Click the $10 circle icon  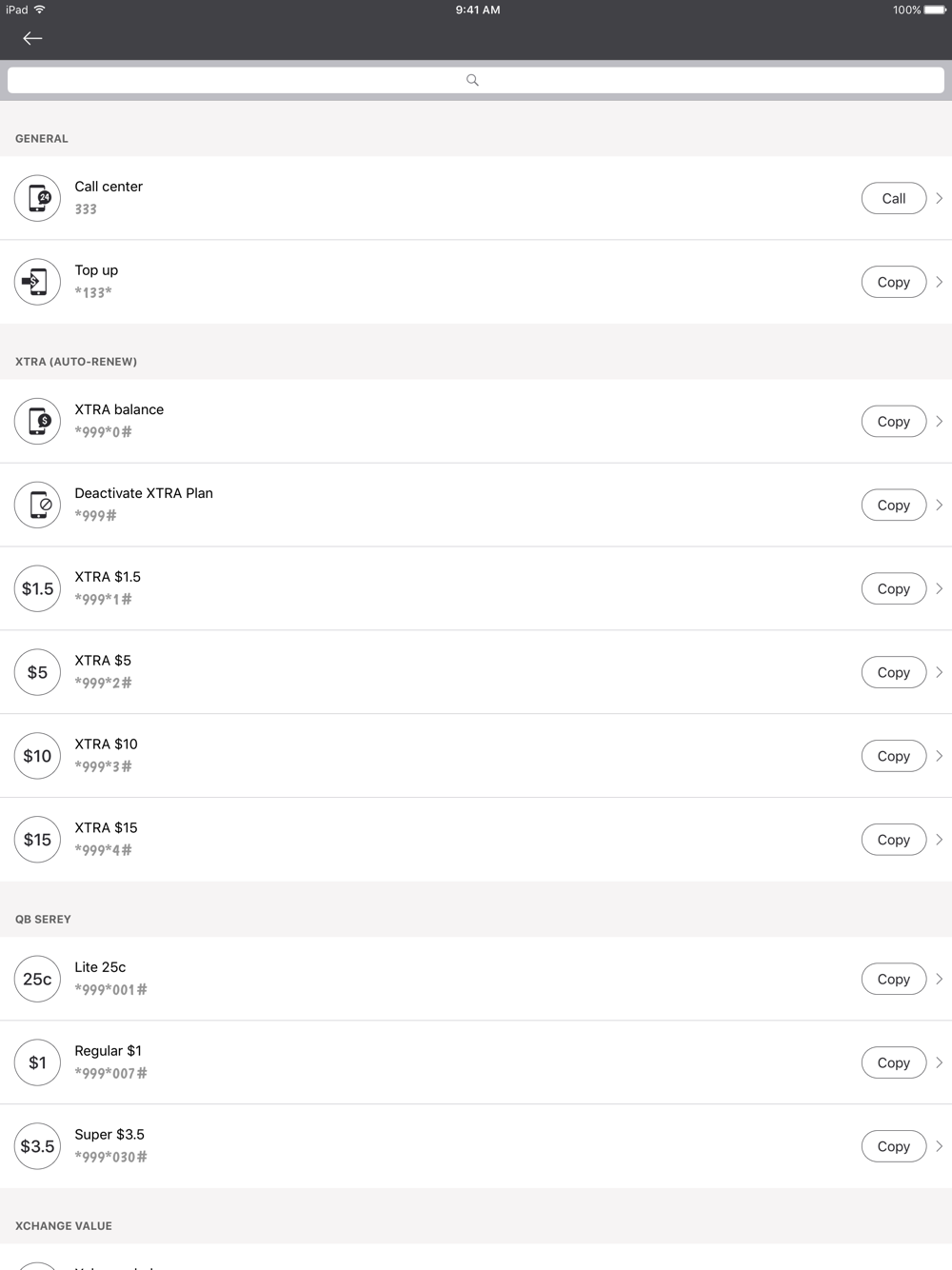pyautogui.click(x=38, y=756)
